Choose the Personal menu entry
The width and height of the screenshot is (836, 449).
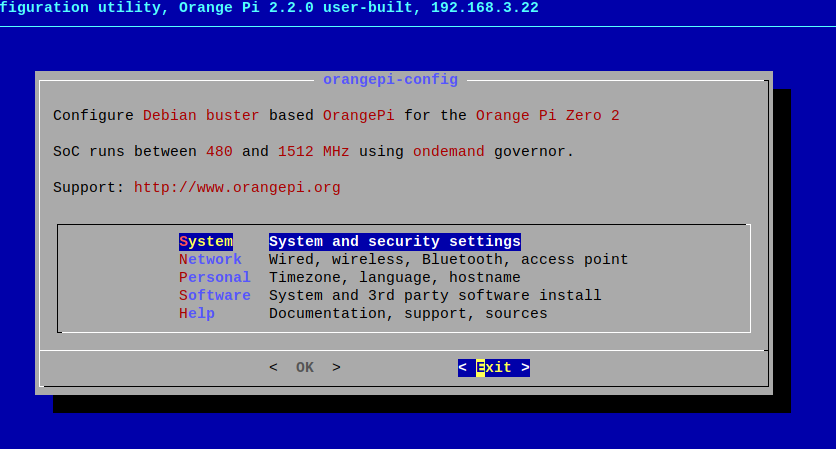point(214,277)
